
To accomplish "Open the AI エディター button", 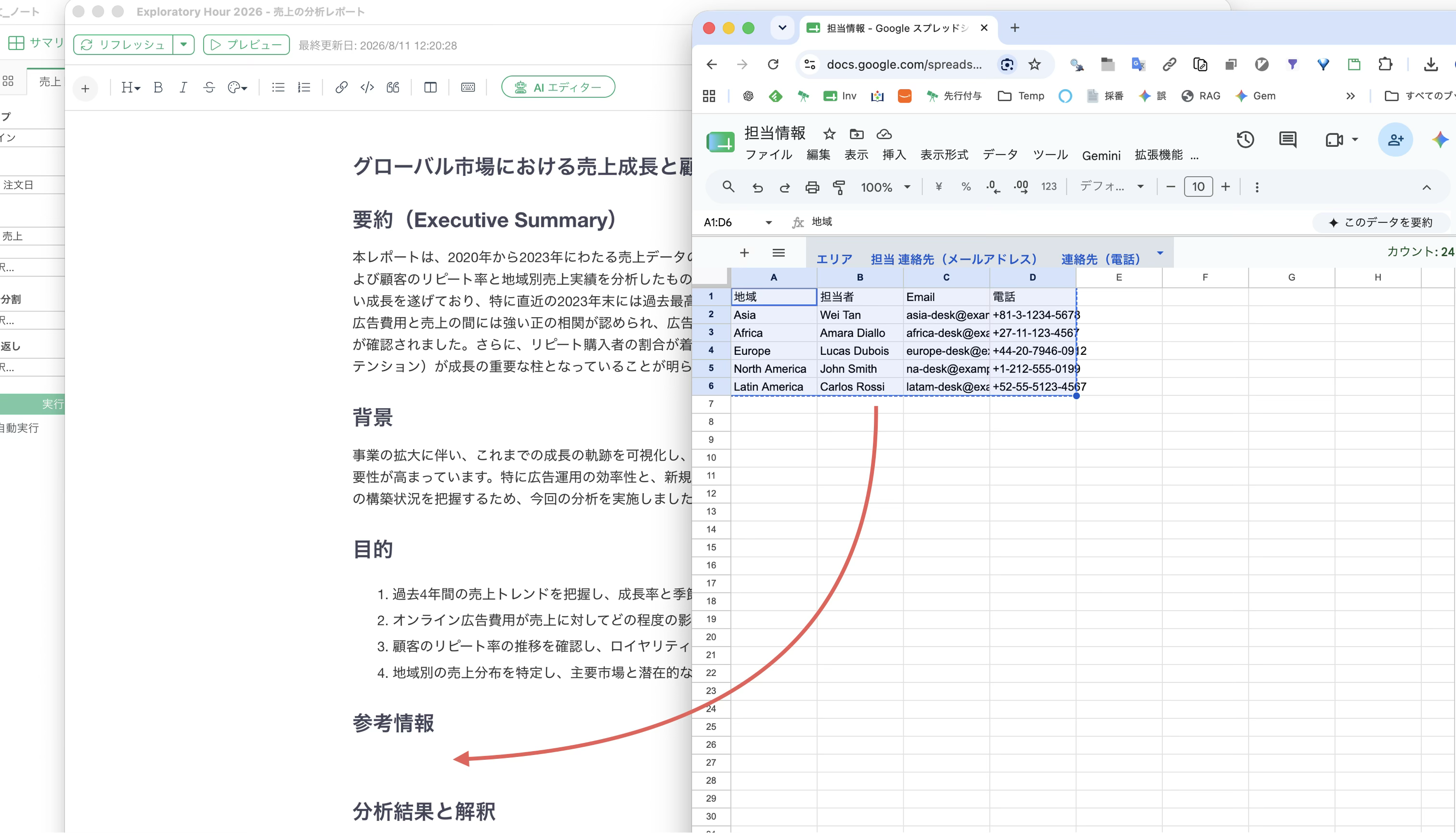I will (558, 87).
